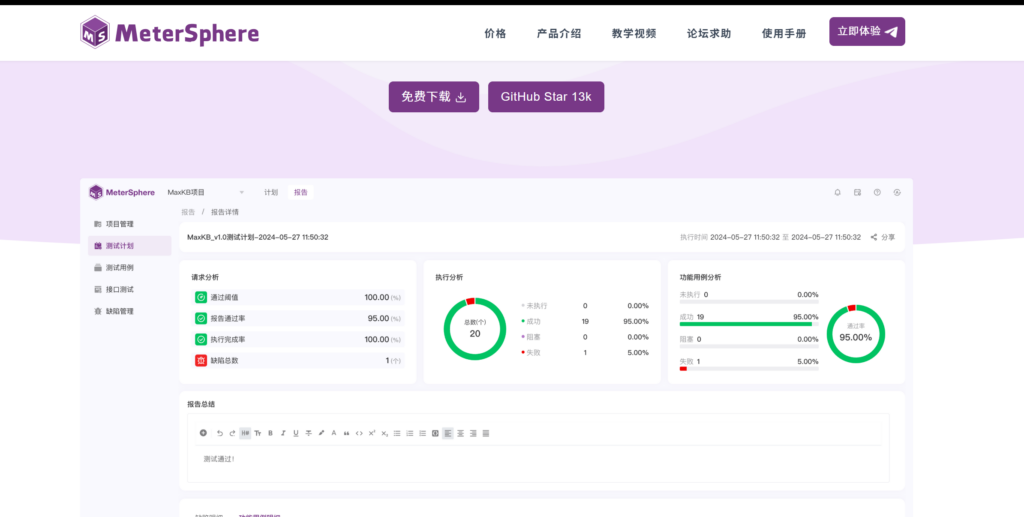Insert a bulleted list
The image size is (1024, 517).
click(397, 433)
